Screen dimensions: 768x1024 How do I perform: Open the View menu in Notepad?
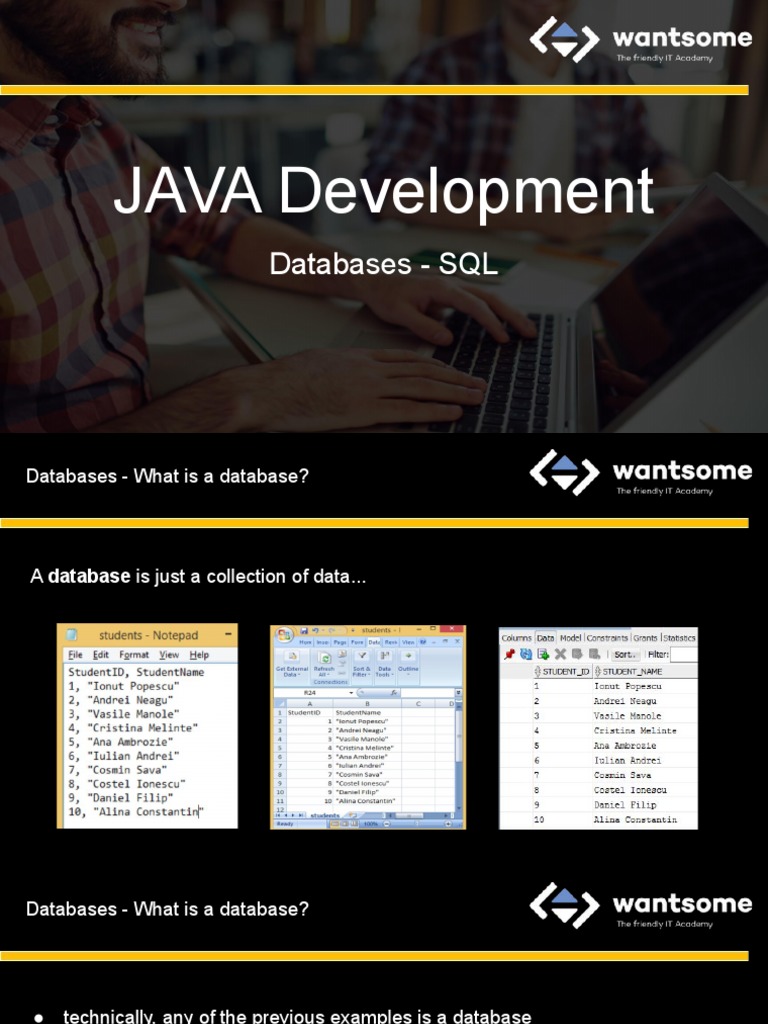168,654
